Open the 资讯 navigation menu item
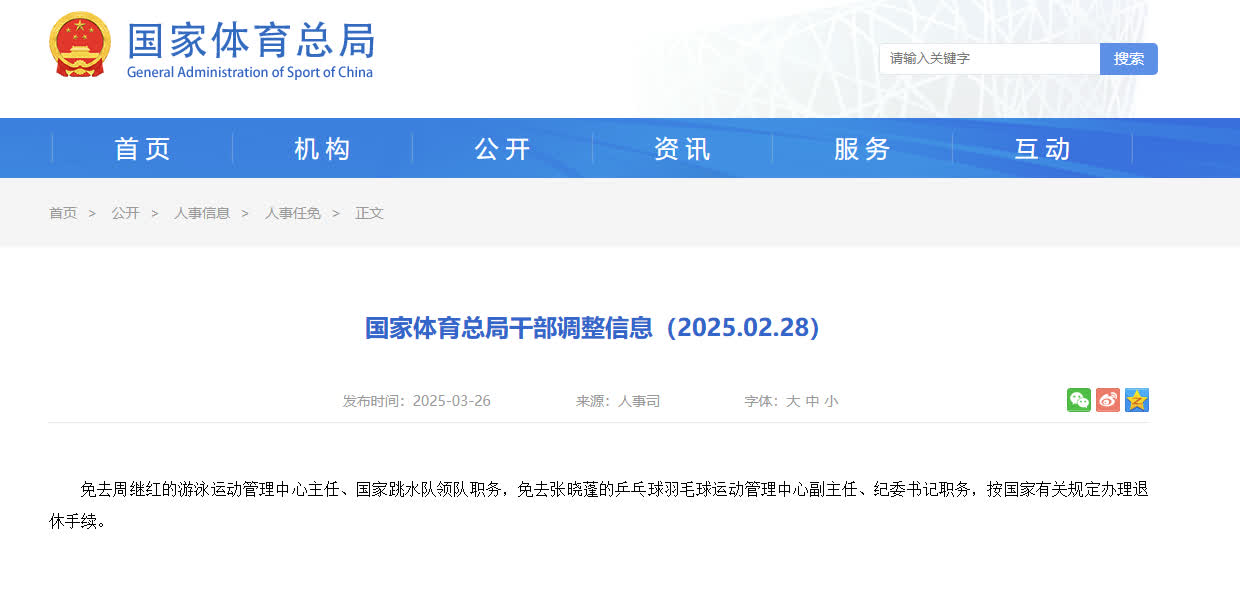 coord(682,149)
